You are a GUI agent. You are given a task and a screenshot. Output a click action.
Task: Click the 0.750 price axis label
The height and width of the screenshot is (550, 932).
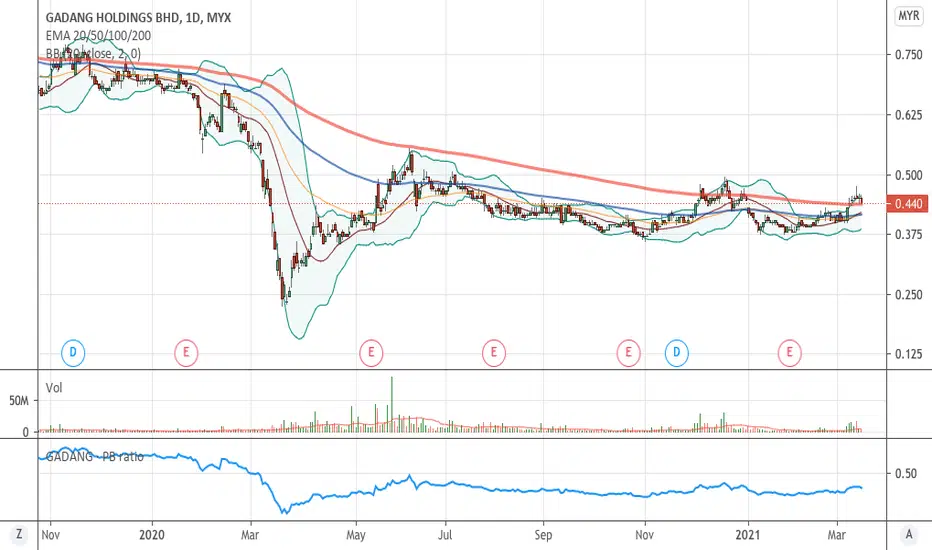tap(908, 55)
